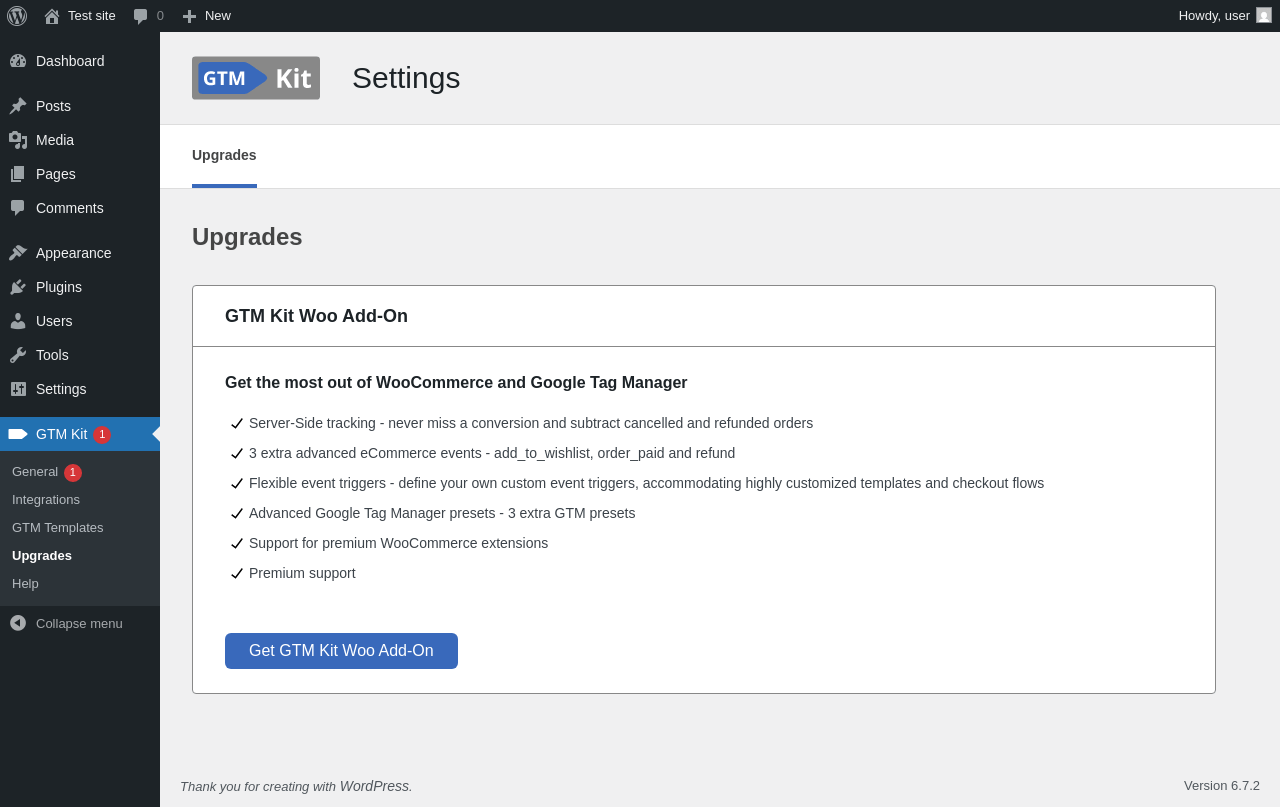Click the Flexible event triggers line
This screenshot has width=1280, height=807.
click(646, 483)
